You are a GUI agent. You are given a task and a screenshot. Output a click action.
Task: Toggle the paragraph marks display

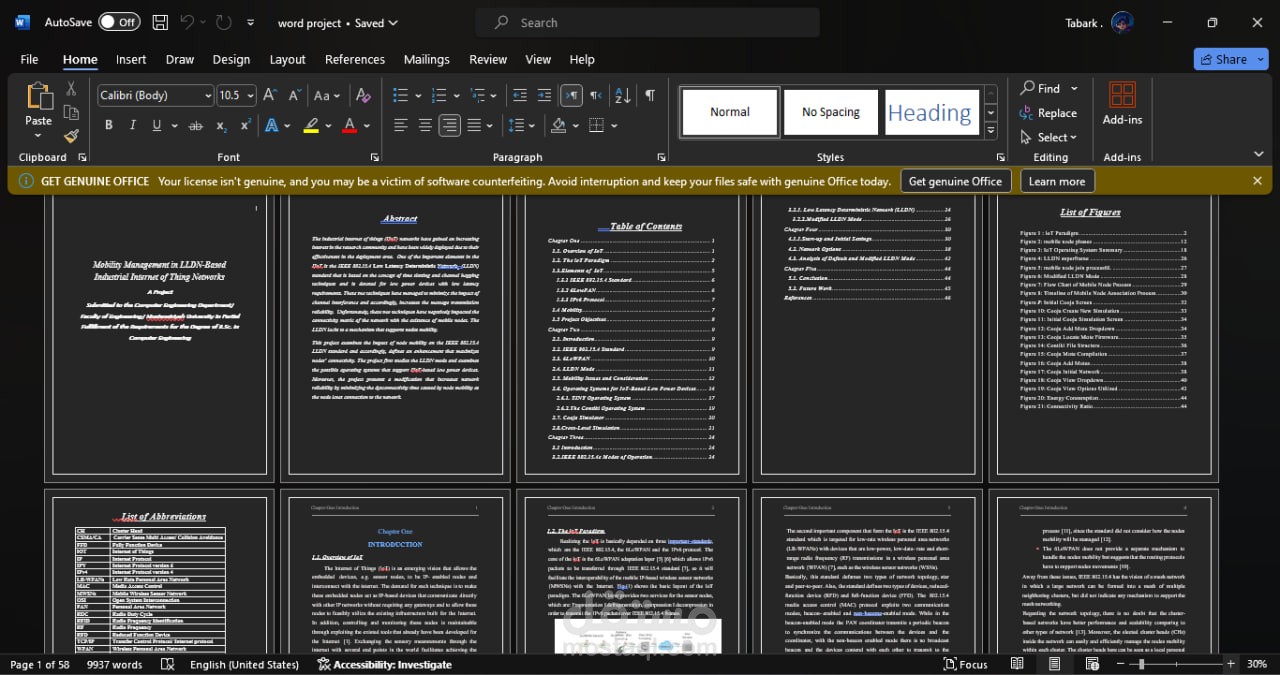[649, 95]
